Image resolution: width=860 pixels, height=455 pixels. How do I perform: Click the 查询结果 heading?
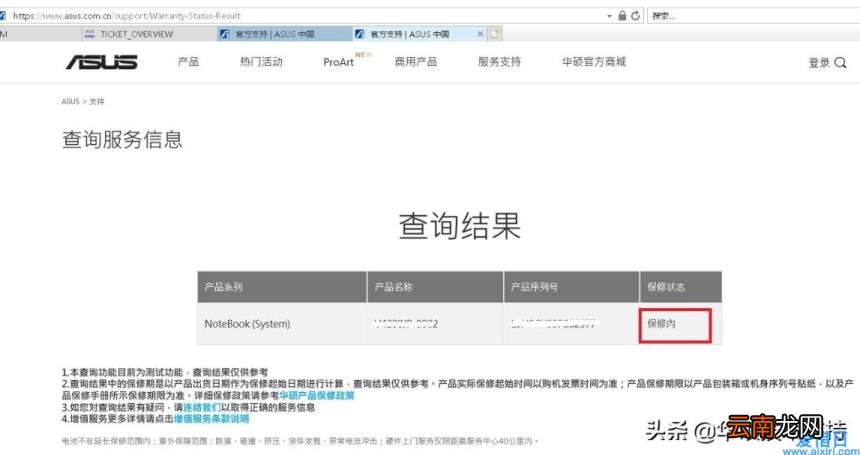[459, 225]
